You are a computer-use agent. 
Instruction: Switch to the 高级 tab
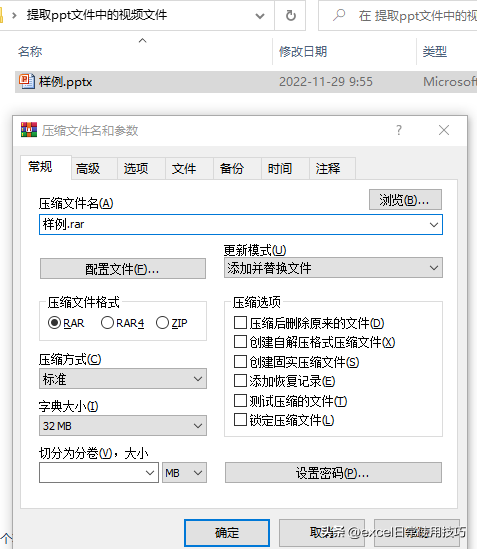point(88,169)
